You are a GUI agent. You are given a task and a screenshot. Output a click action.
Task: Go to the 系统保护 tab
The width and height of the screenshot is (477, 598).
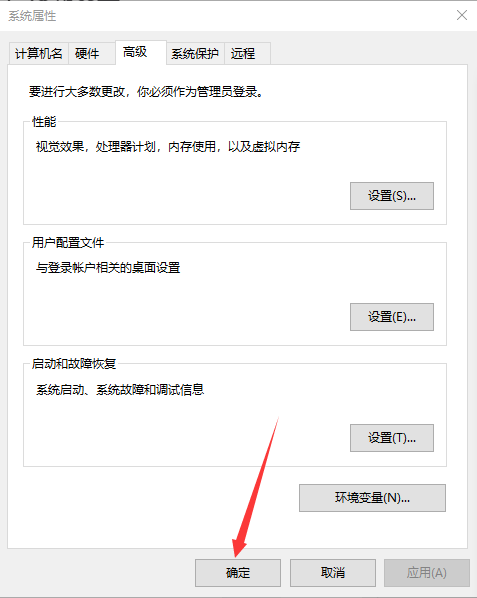tap(195, 53)
